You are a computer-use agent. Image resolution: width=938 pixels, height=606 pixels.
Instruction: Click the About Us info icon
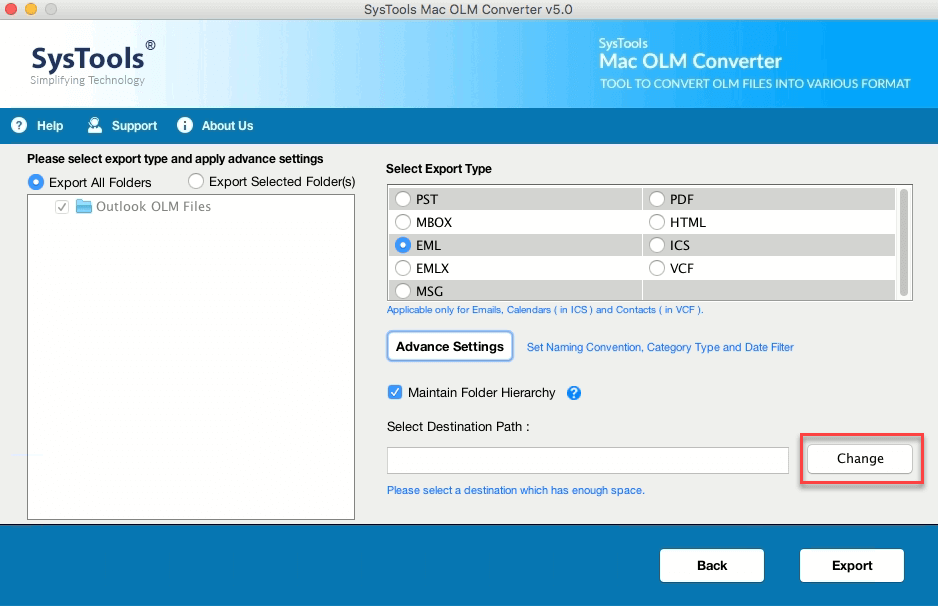coord(185,125)
